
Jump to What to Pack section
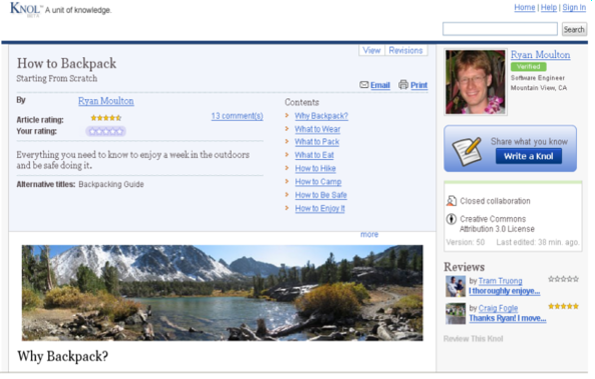click(x=317, y=142)
